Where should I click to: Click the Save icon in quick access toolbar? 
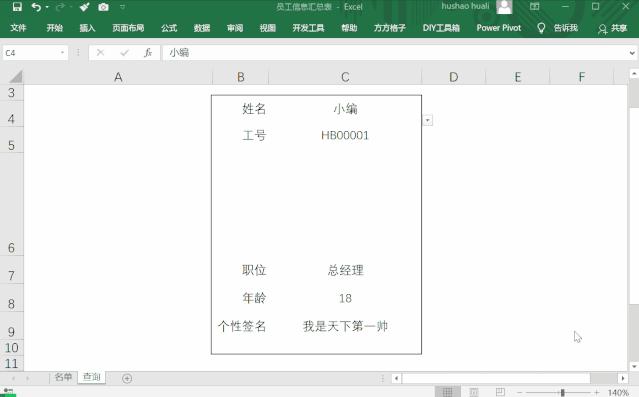coord(17,7)
